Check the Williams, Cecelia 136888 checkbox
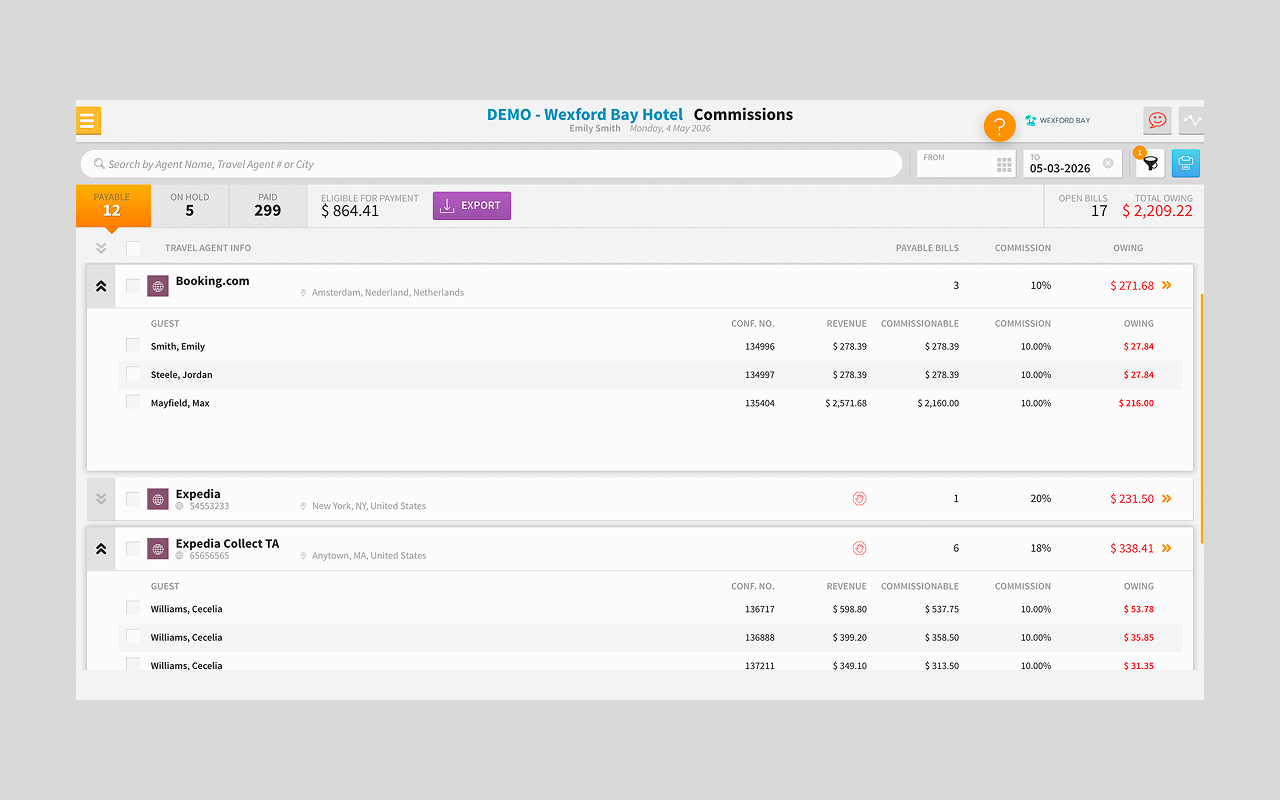 (x=133, y=637)
